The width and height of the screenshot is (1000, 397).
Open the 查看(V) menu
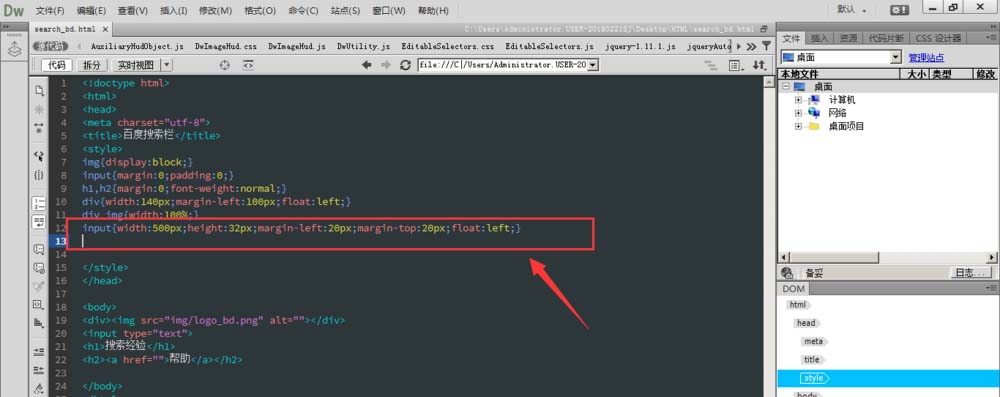coord(133,11)
